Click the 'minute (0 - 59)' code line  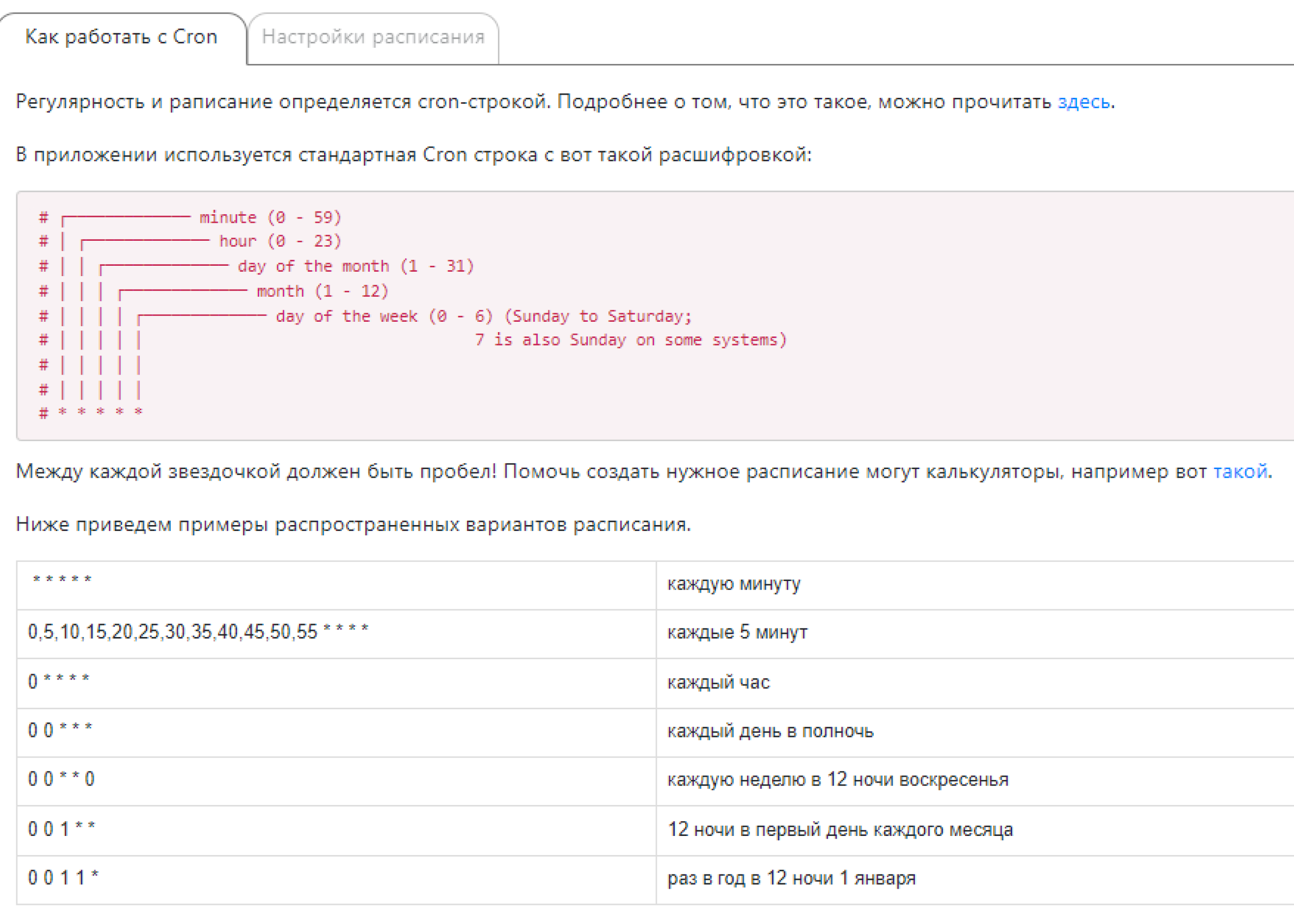tap(270, 217)
